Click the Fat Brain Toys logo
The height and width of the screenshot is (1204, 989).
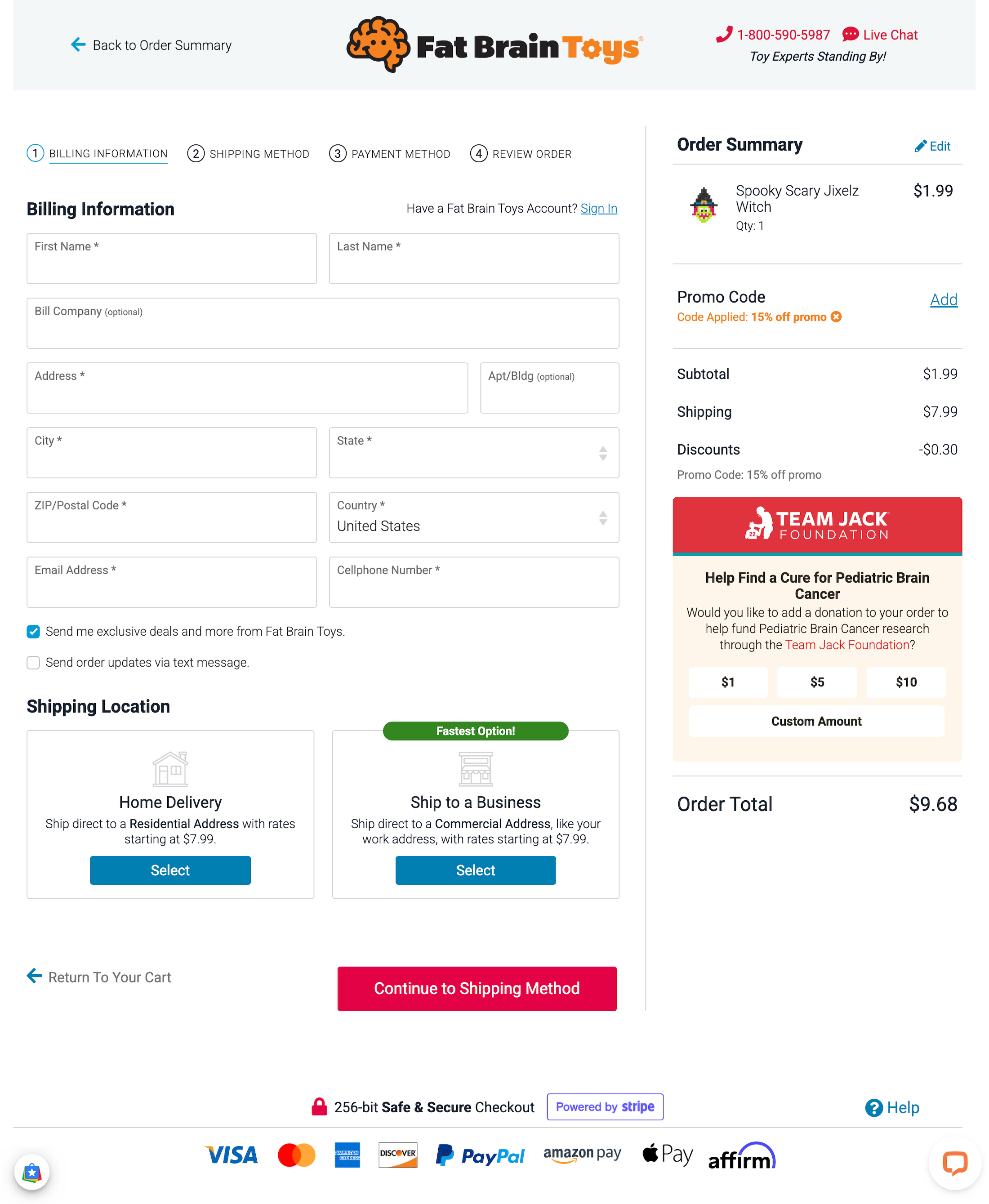[x=494, y=45]
